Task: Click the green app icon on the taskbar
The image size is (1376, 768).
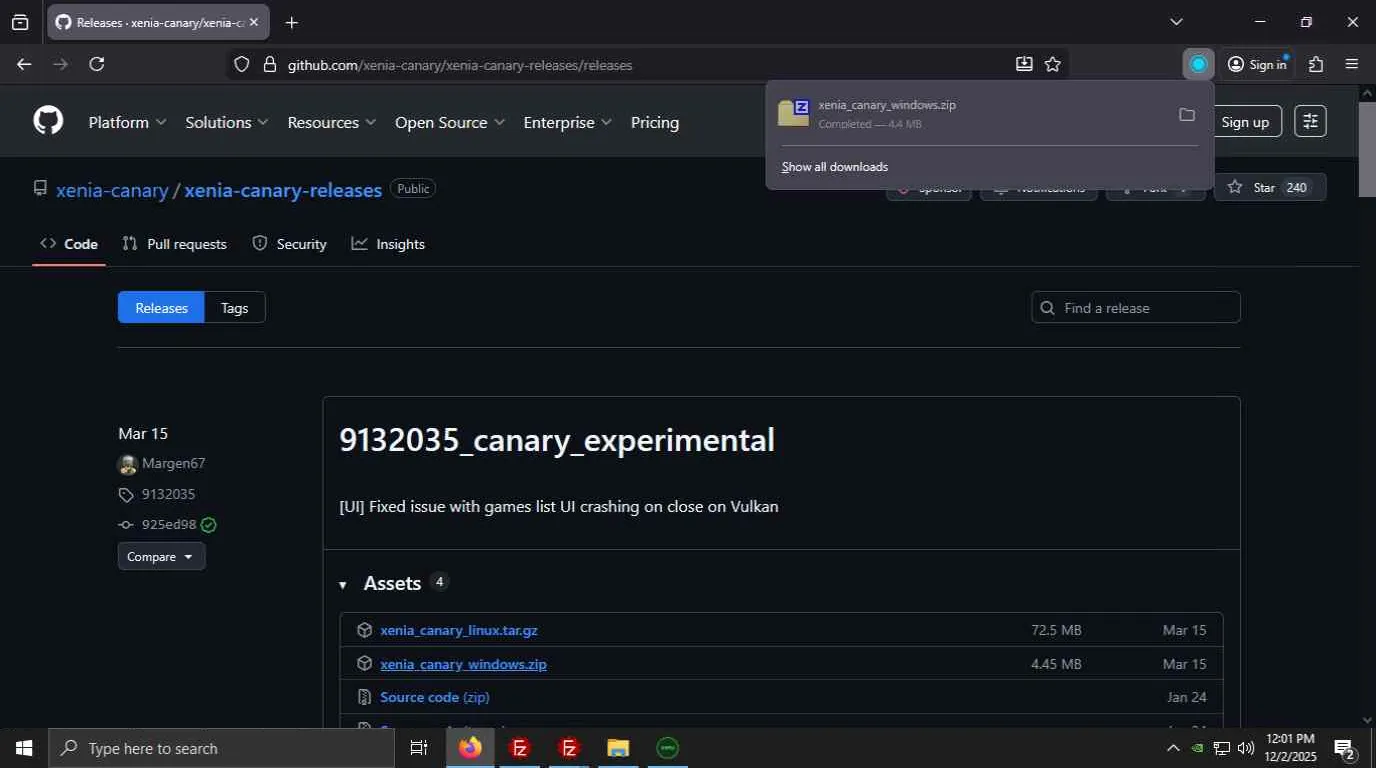Action: pyautogui.click(x=667, y=748)
